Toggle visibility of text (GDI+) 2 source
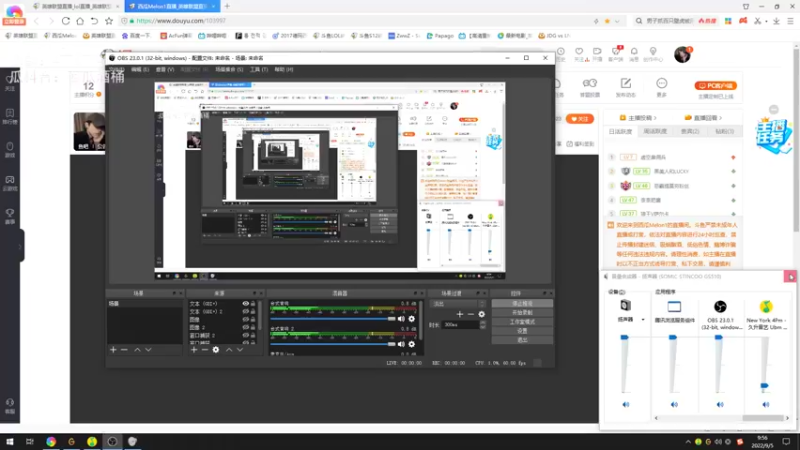Image resolution: width=800 pixels, height=450 pixels. pos(245,311)
